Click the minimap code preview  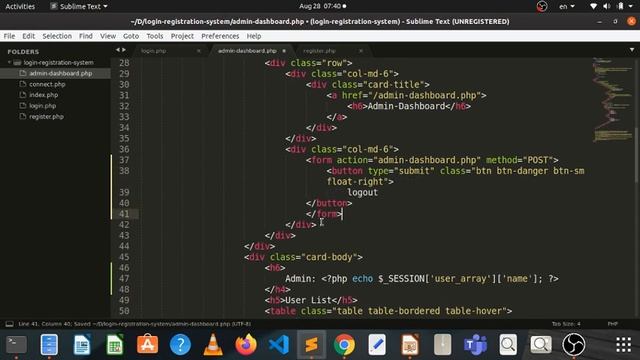(612, 100)
